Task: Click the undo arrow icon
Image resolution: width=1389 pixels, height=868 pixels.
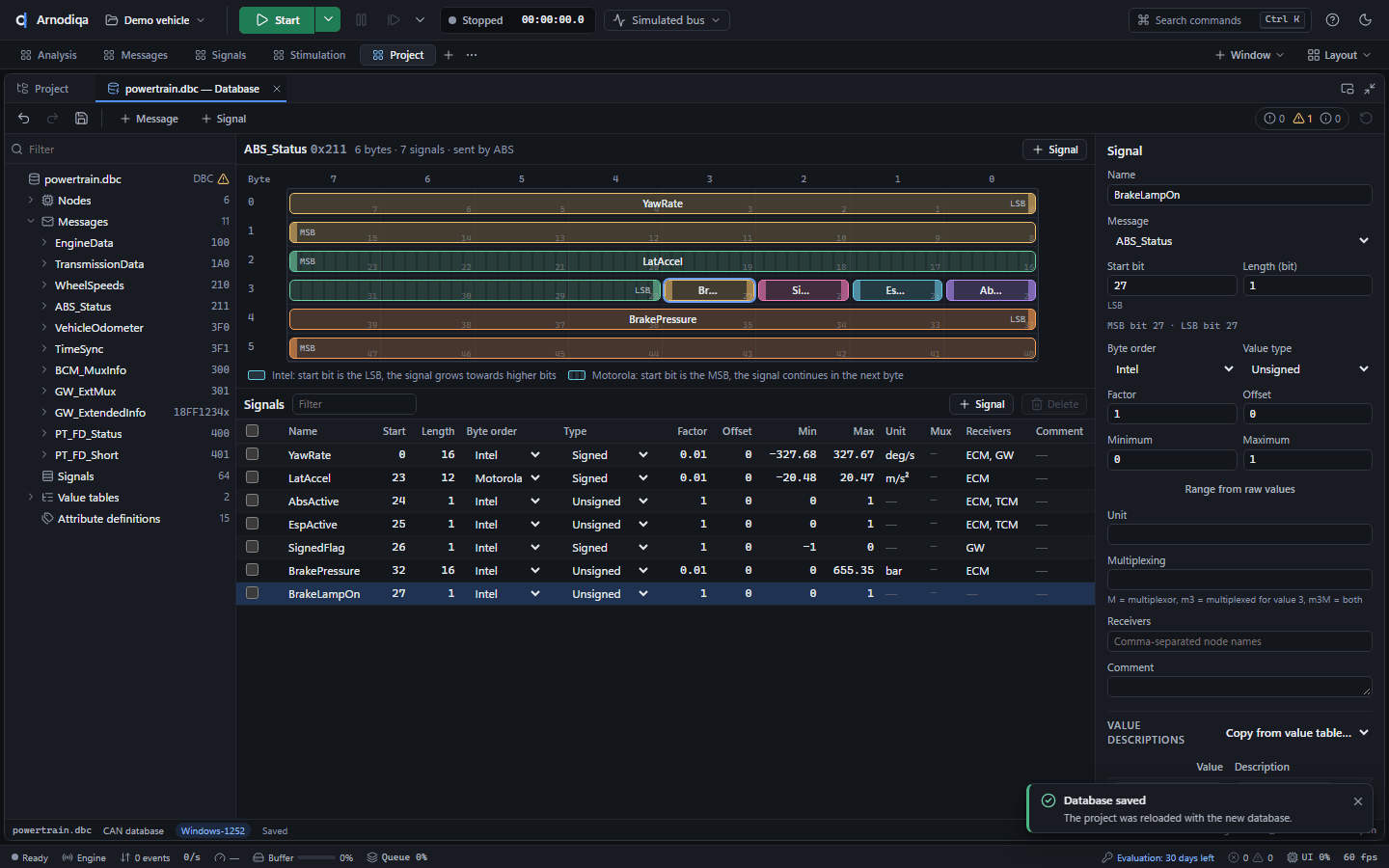Action: 24,119
